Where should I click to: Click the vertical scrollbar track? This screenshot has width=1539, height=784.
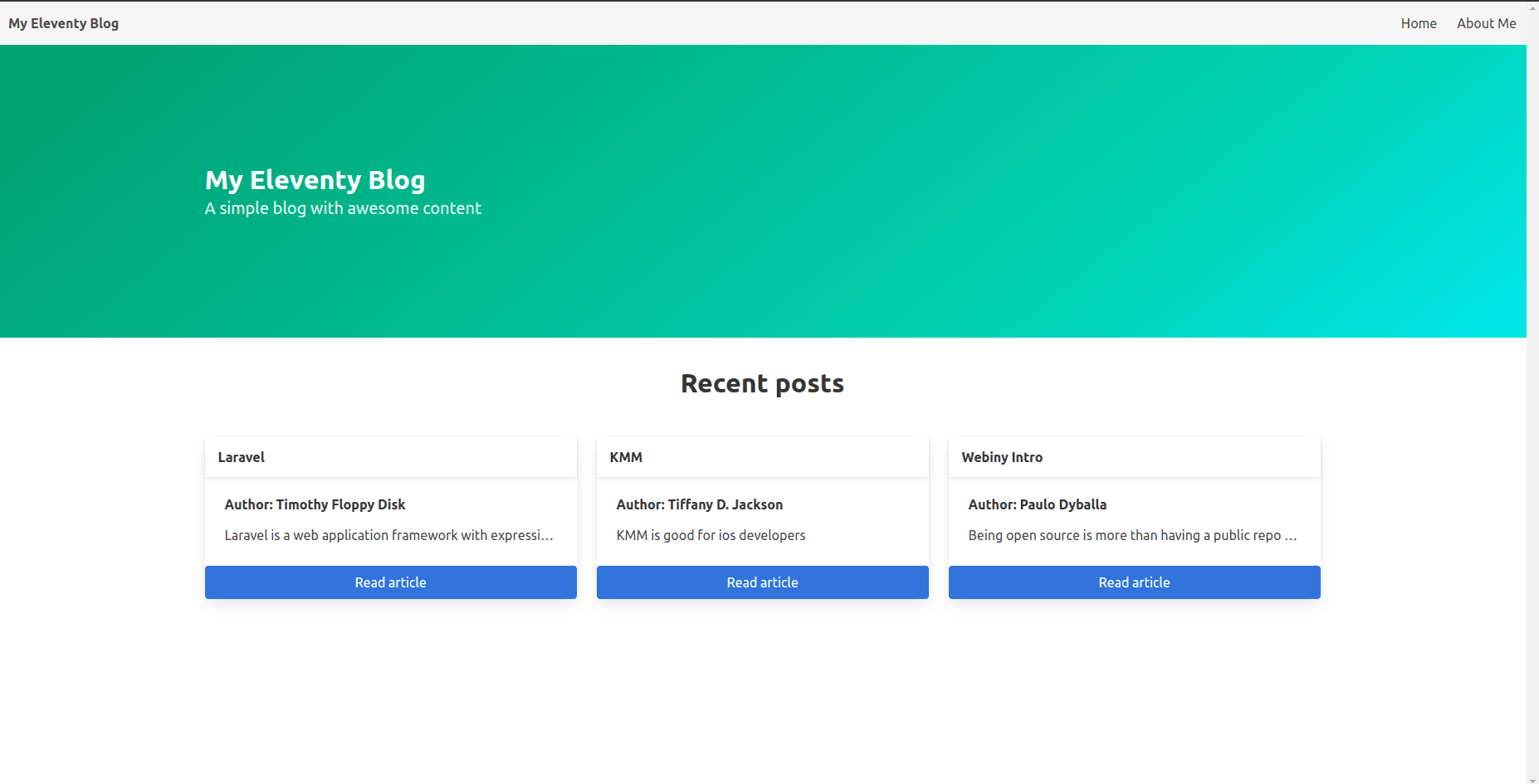(x=1532, y=415)
